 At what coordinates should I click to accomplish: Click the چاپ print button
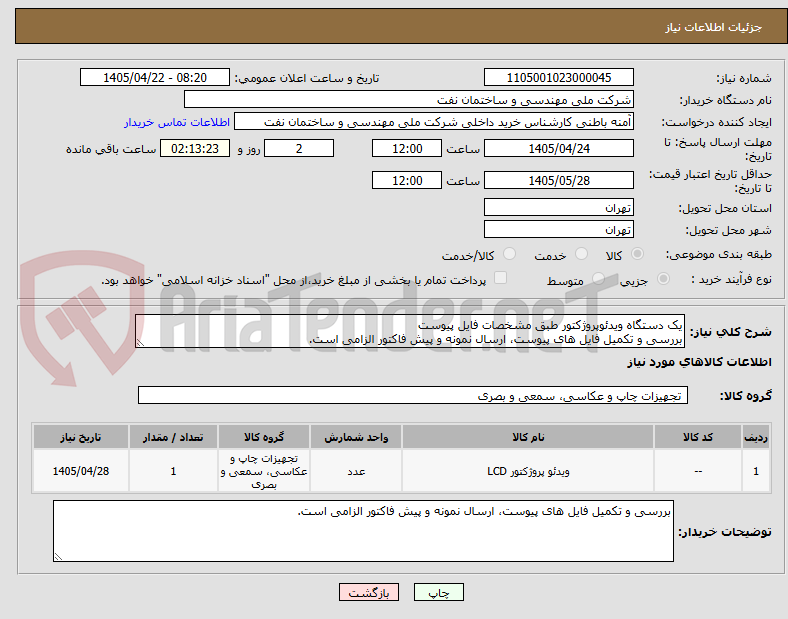pos(439,592)
